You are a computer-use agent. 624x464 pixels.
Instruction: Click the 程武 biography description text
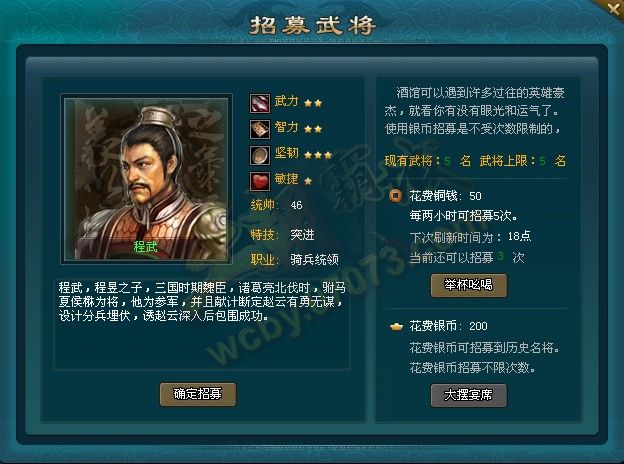202,302
